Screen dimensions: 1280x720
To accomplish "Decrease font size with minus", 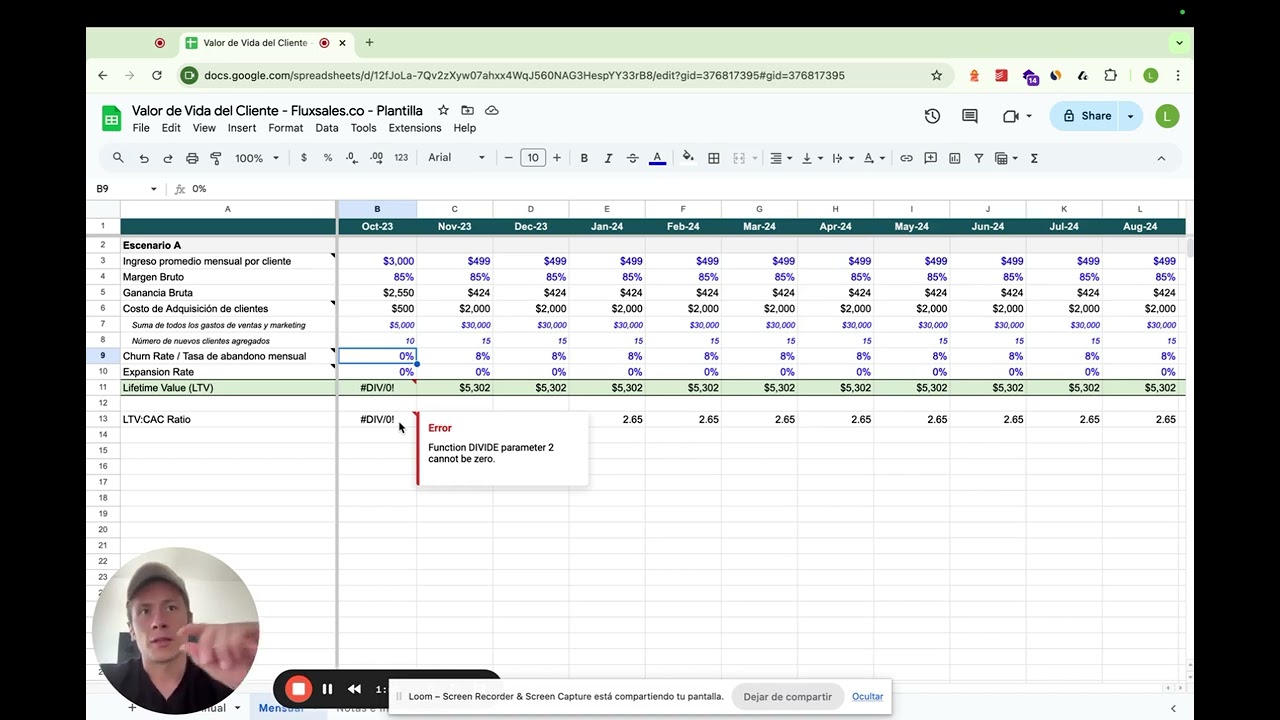I will point(509,158).
